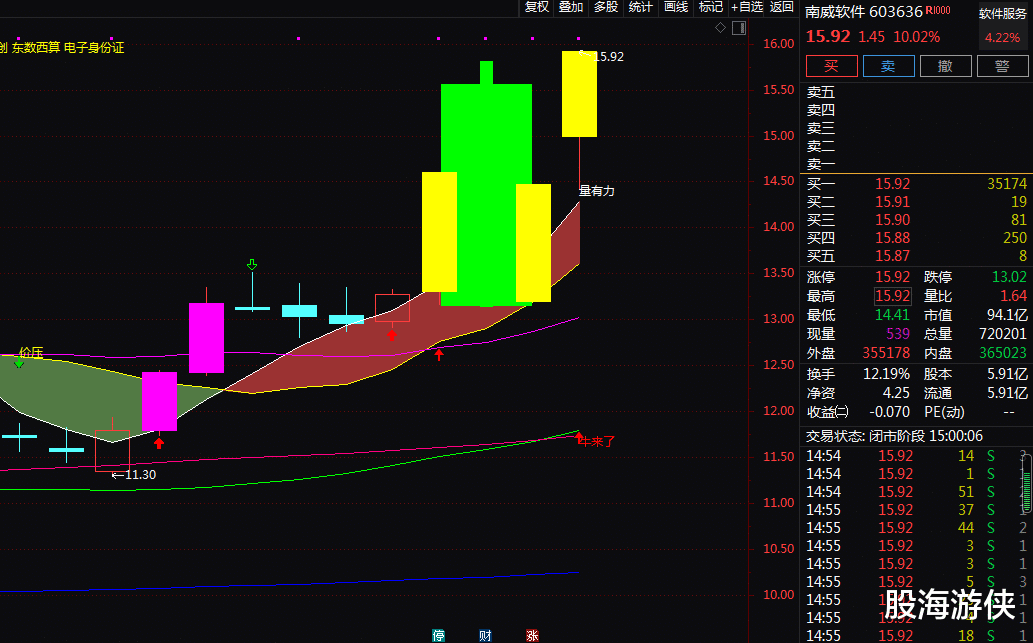Click the 换手 value 12.19%
1033x643 pixels.
[887, 374]
